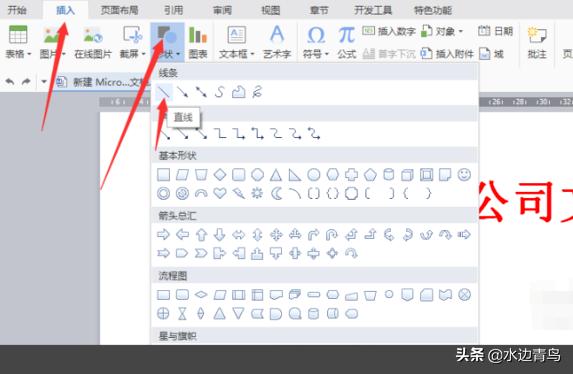Open the 特色功能 tab
This screenshot has width=573, height=374.
tap(433, 10)
